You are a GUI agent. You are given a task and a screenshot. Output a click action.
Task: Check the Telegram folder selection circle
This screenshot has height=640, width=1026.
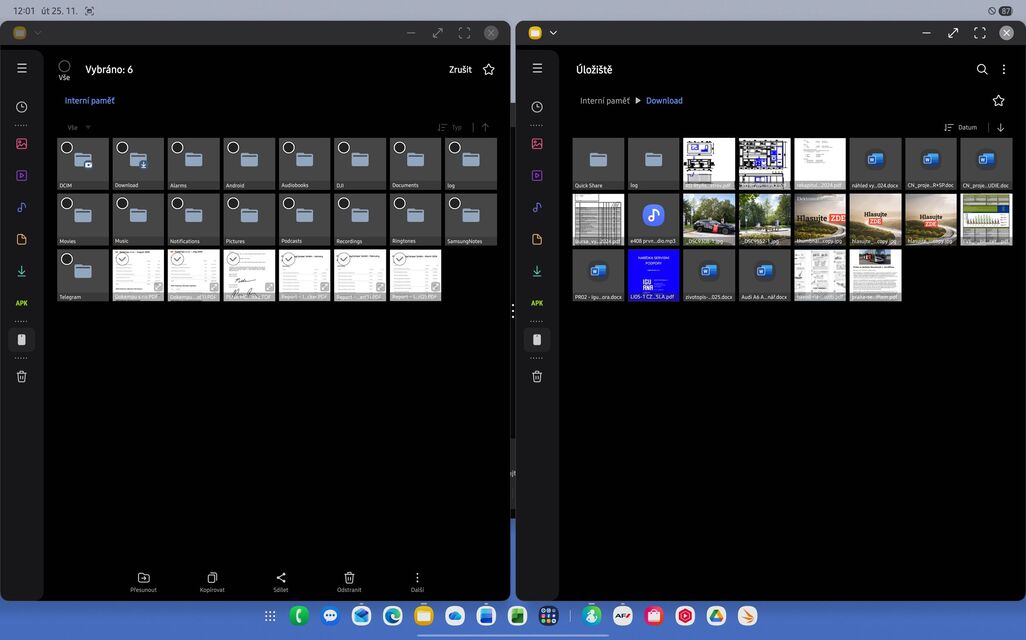67,259
